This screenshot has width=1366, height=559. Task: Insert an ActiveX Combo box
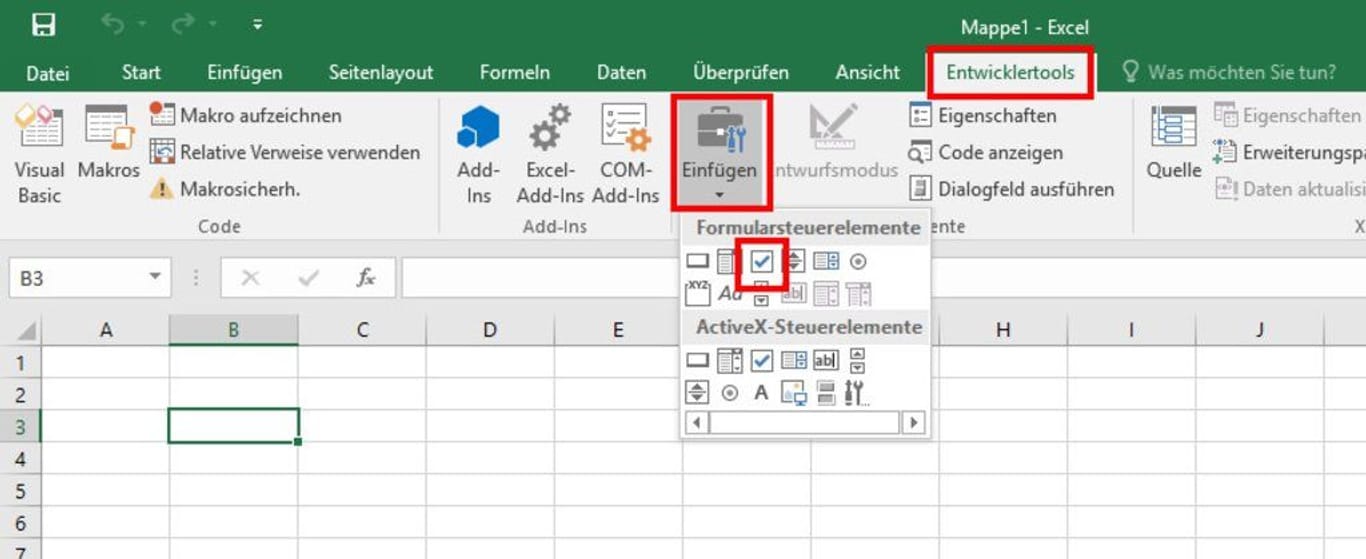[729, 361]
